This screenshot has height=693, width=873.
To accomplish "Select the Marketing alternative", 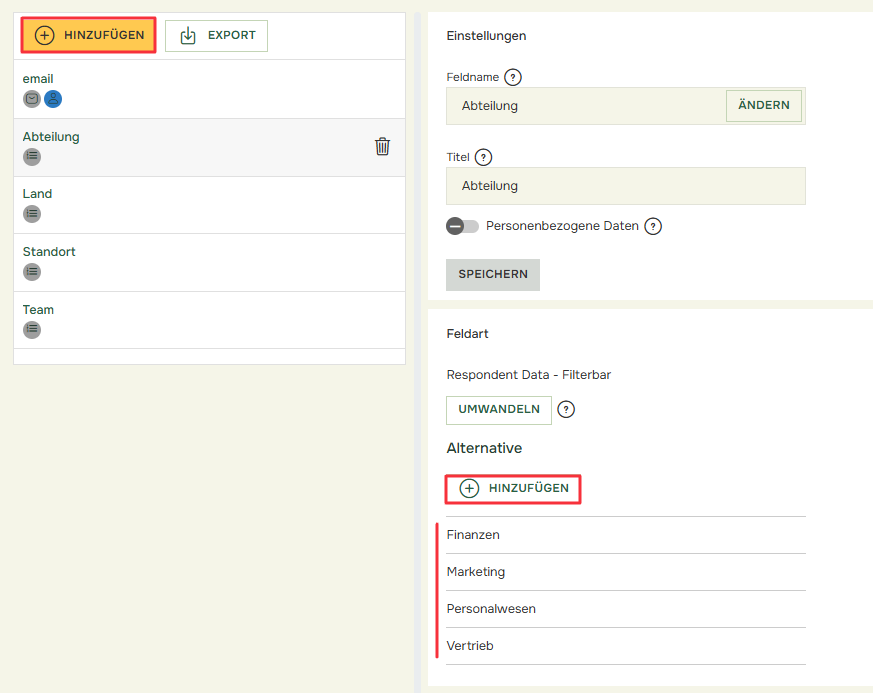I will (626, 572).
